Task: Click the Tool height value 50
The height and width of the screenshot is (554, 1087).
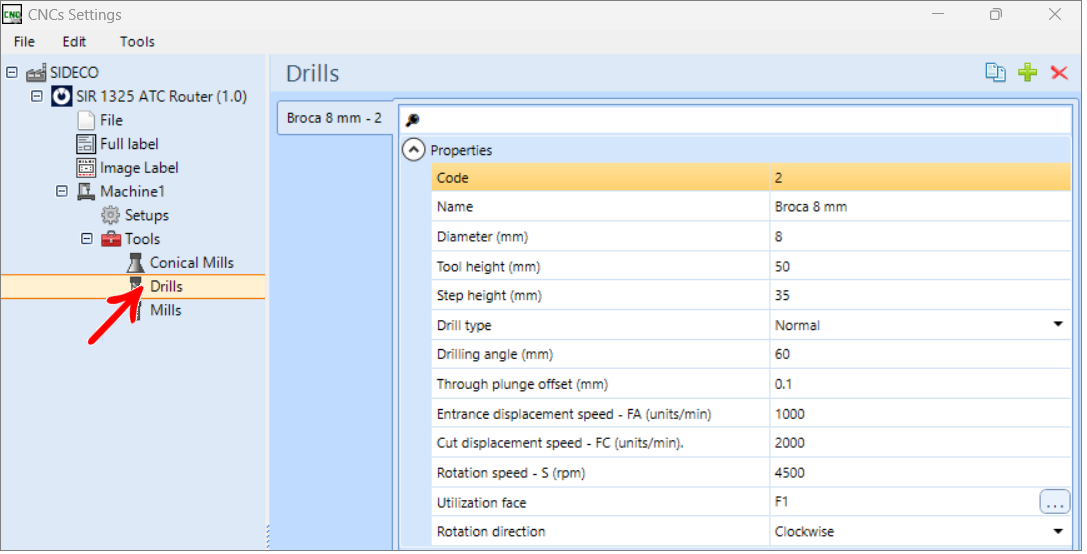Action: click(920, 266)
